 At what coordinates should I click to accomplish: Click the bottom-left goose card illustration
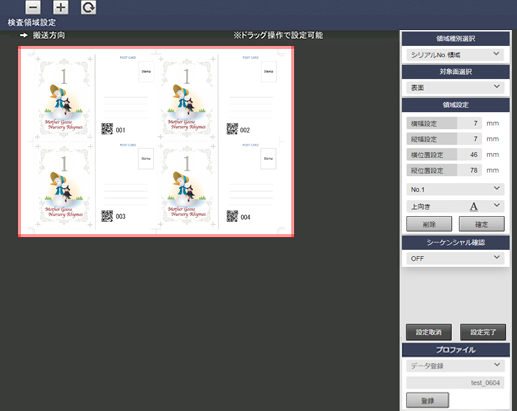pos(63,188)
